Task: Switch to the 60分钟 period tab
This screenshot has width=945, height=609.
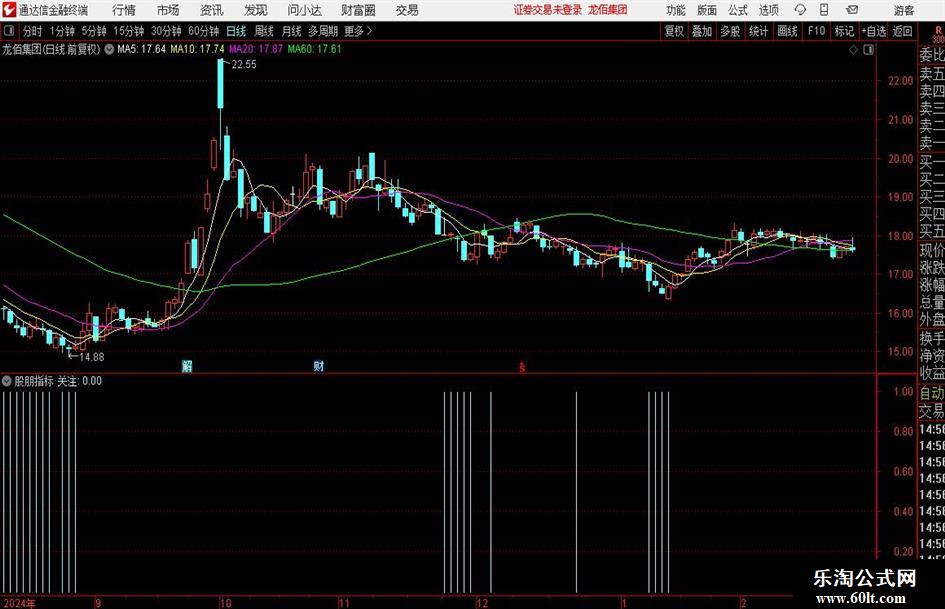Action: click(204, 31)
